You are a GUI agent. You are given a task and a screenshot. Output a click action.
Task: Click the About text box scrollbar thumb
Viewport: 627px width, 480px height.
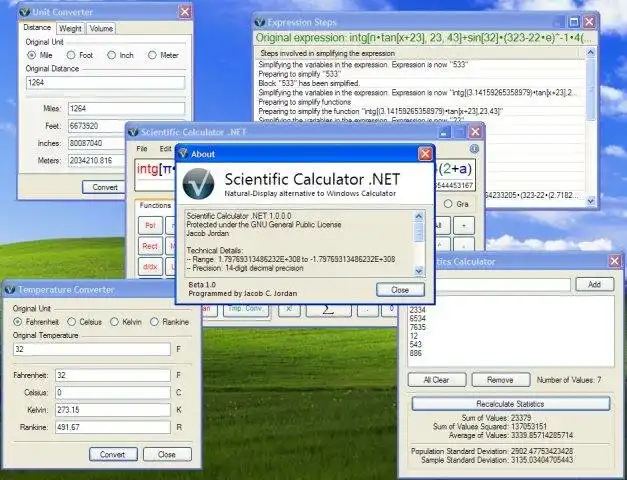tap(419, 232)
